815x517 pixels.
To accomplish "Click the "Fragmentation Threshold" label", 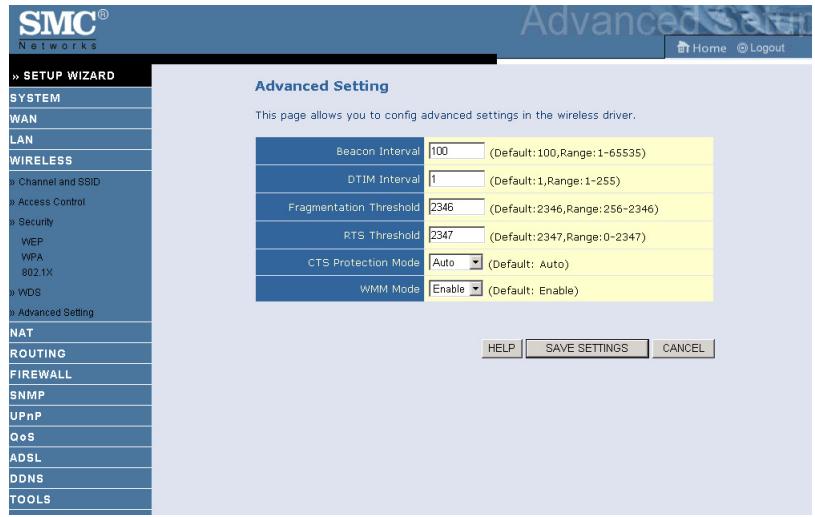I will click(x=354, y=207).
